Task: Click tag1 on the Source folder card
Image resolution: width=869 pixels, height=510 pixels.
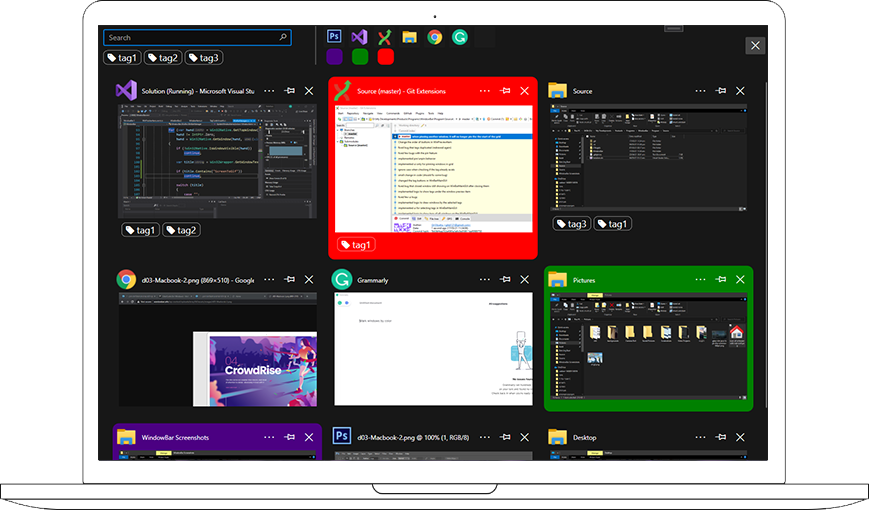Action: pyautogui.click(x=612, y=224)
